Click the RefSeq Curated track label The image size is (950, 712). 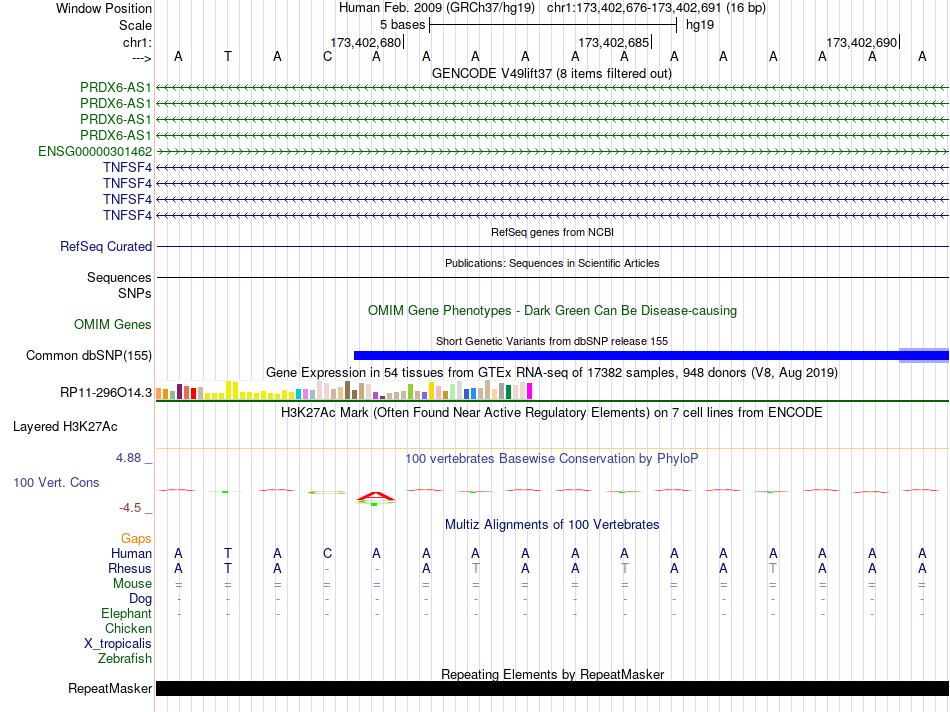pos(106,247)
